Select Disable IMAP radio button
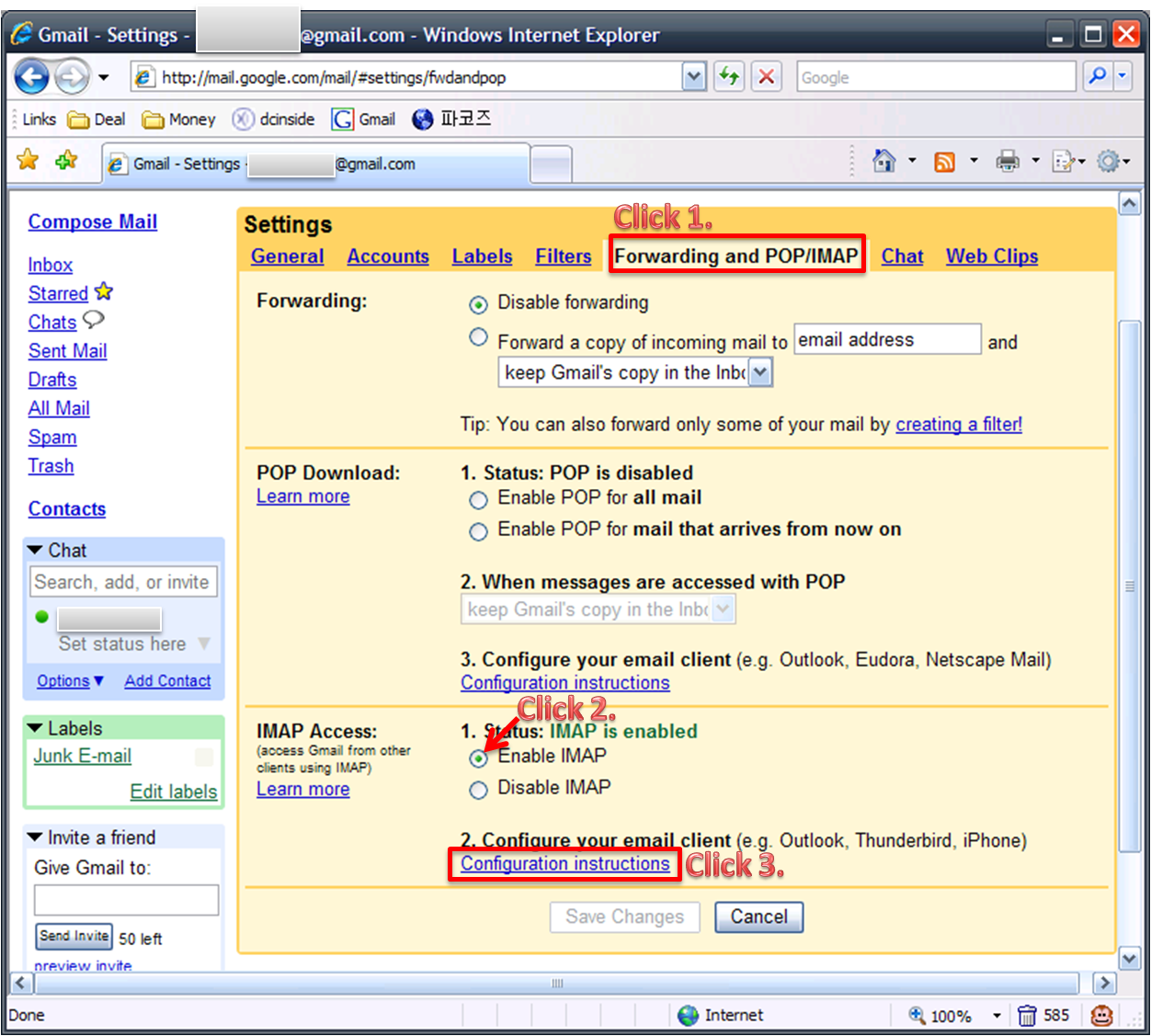Viewport: 1151px width, 1036px height. [x=478, y=790]
